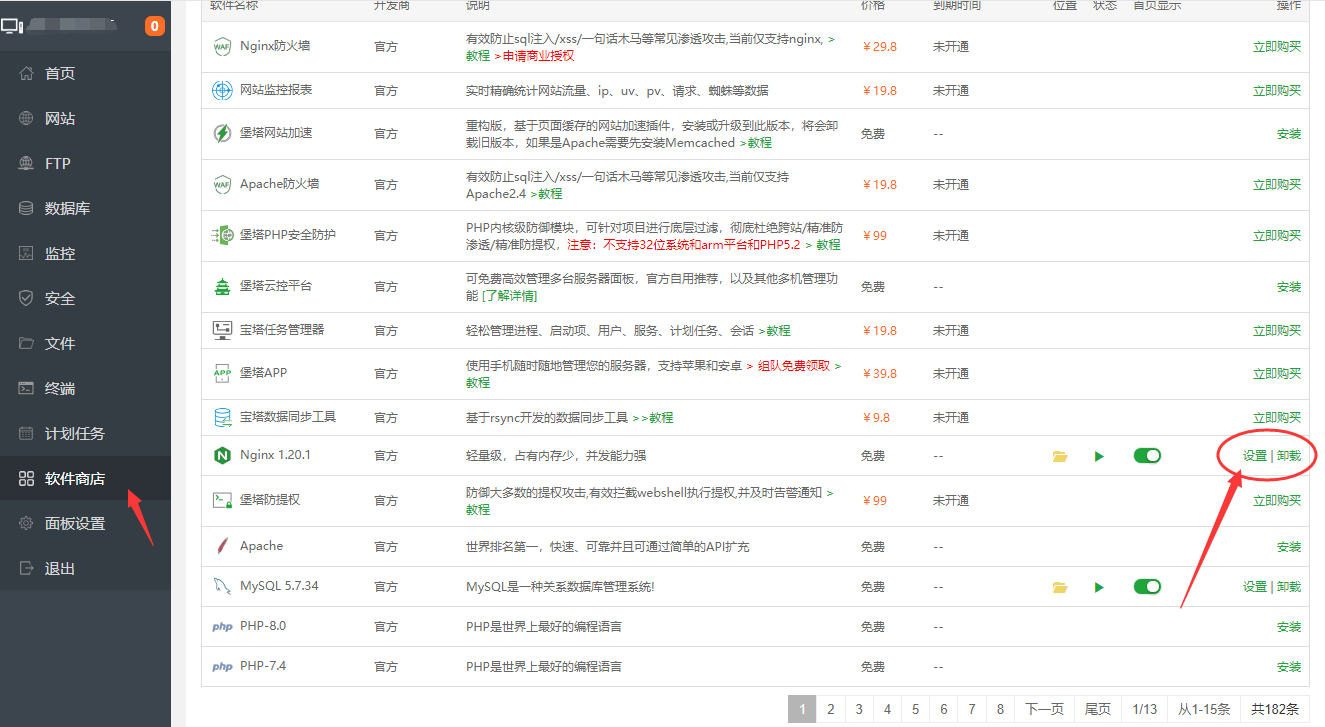Viewport: 1325px width, 727px height.
Task: Toggle MySQL 5.7.34 homepage display switch
Action: tap(1147, 586)
